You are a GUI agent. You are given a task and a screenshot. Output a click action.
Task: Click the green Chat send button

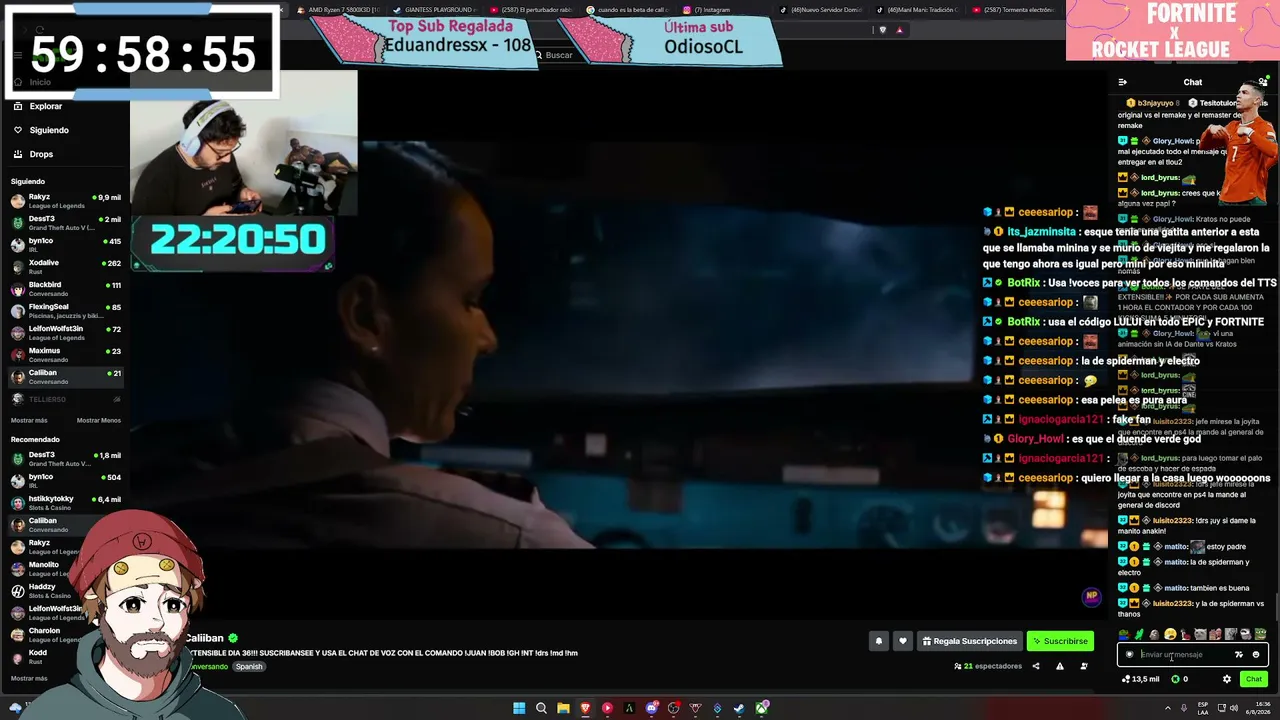pos(1254,679)
